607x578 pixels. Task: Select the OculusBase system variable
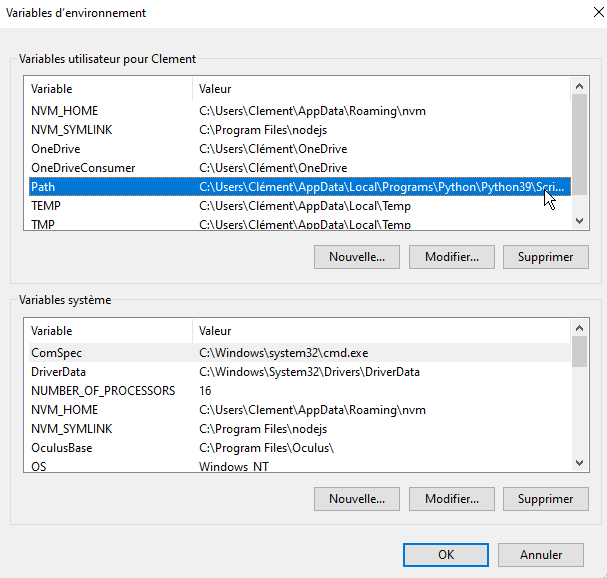[61, 448]
